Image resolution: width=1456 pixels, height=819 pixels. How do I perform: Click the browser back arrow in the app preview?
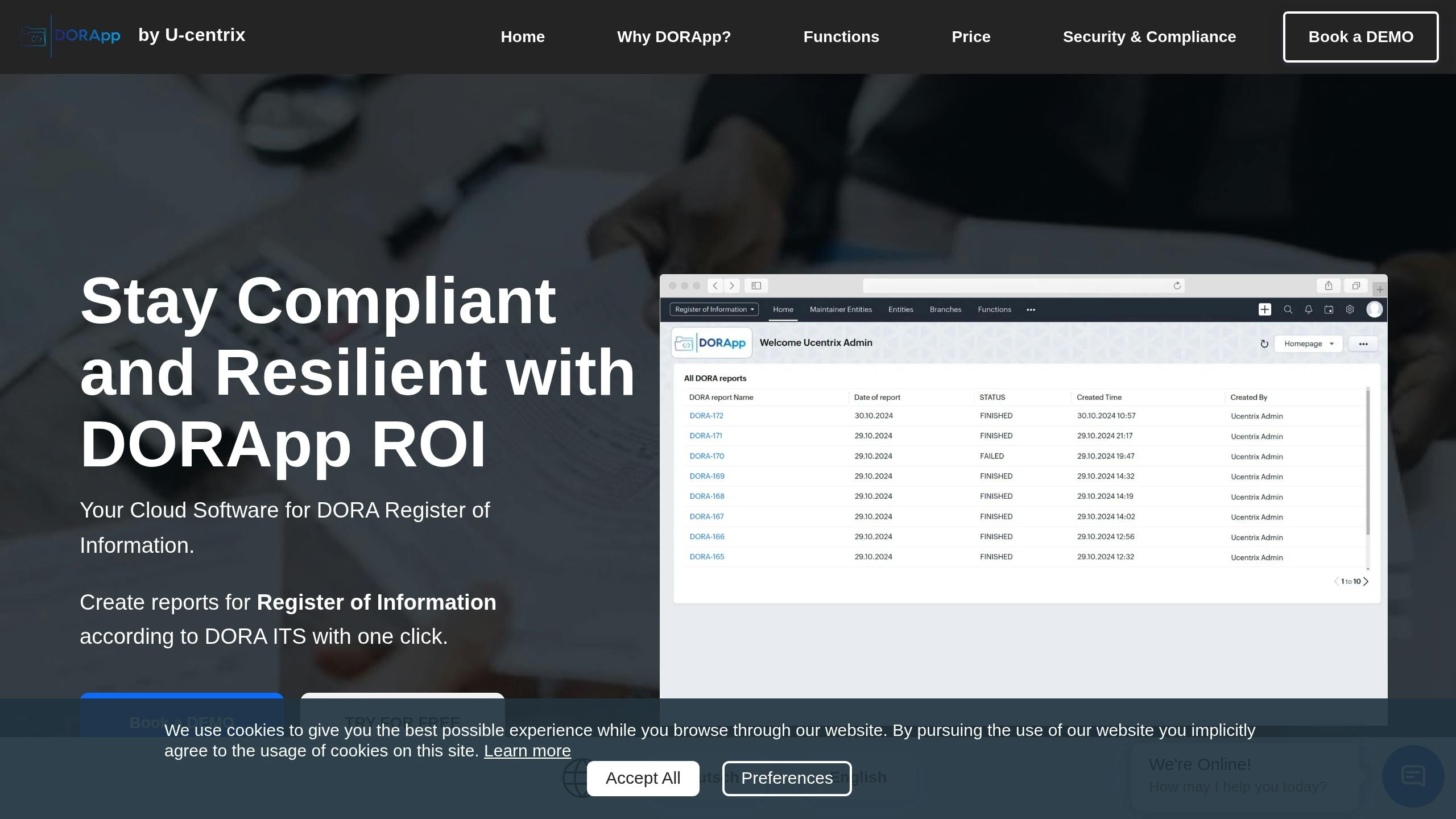point(715,286)
